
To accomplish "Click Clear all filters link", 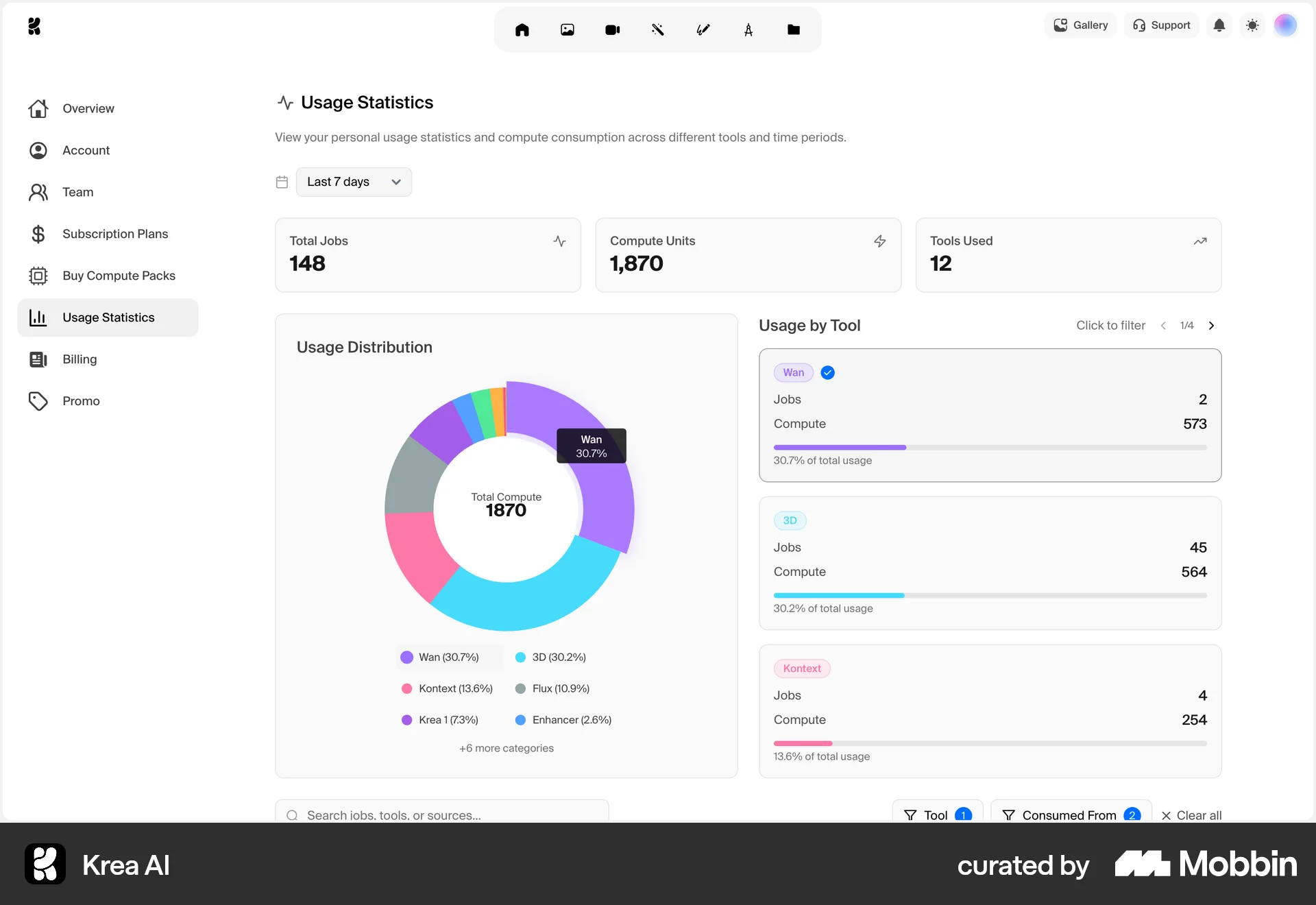I will point(1191,814).
